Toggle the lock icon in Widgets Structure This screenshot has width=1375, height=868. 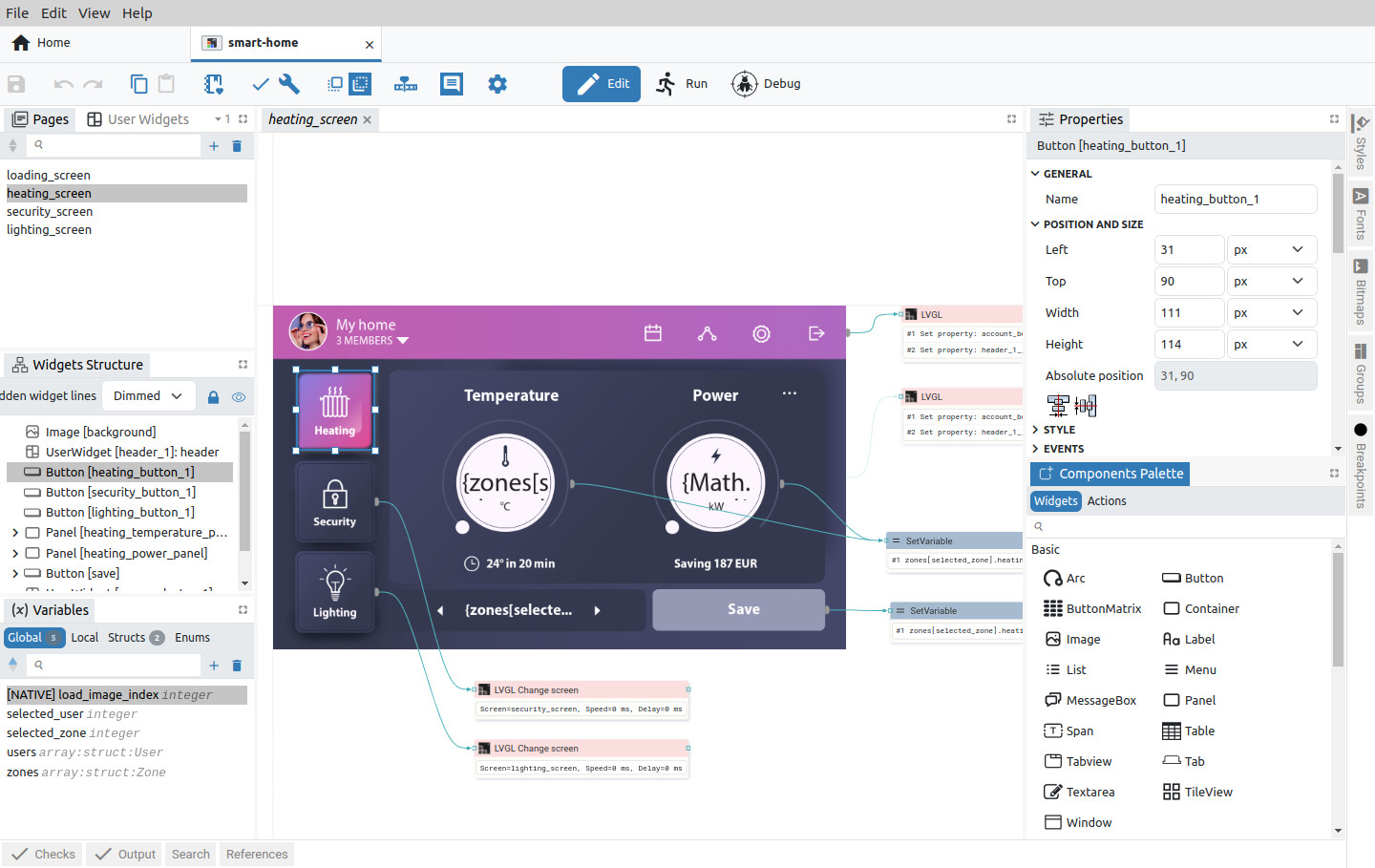click(214, 397)
